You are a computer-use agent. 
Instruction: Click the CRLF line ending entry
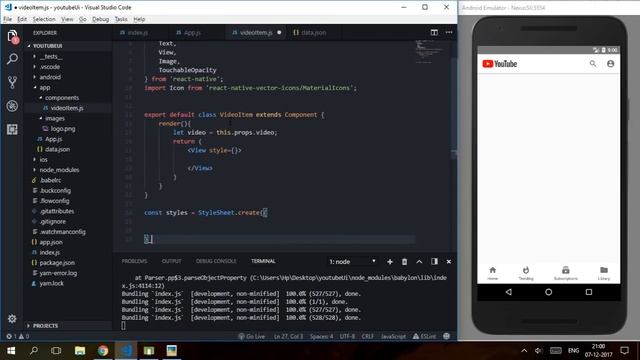click(368, 336)
